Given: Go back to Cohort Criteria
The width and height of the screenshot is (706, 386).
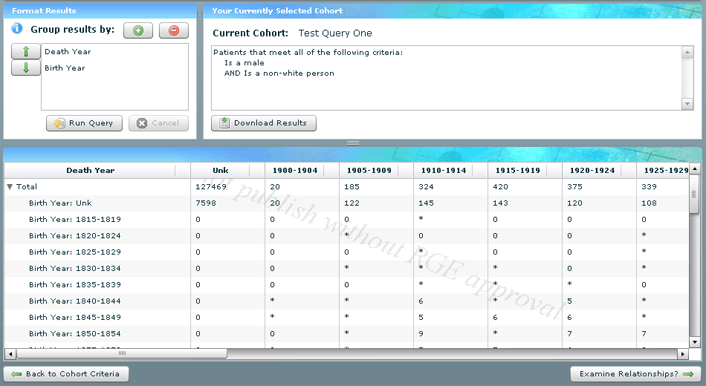Looking at the screenshot, I should (x=66, y=374).
